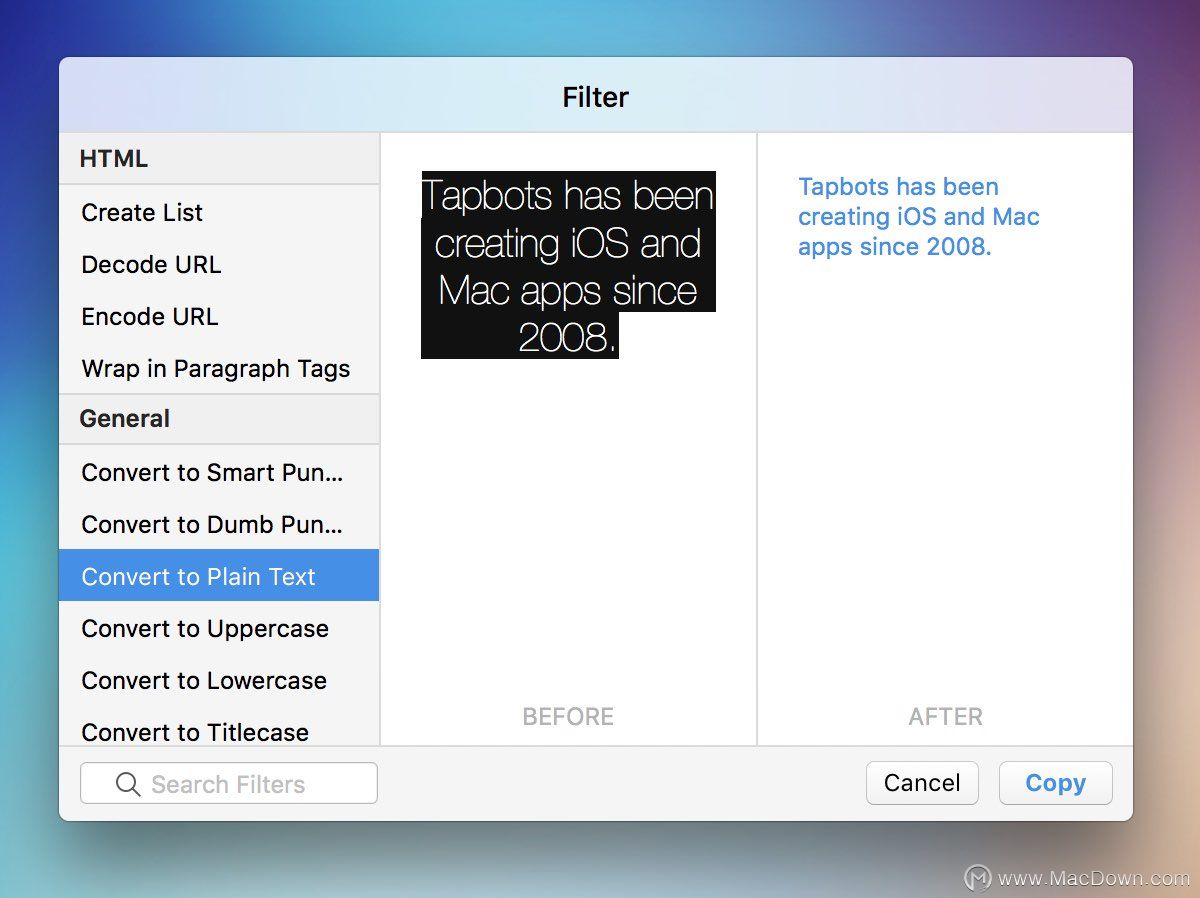Choose Convert to Uppercase filter
Viewport: 1200px width, 898px height.
click(219, 628)
